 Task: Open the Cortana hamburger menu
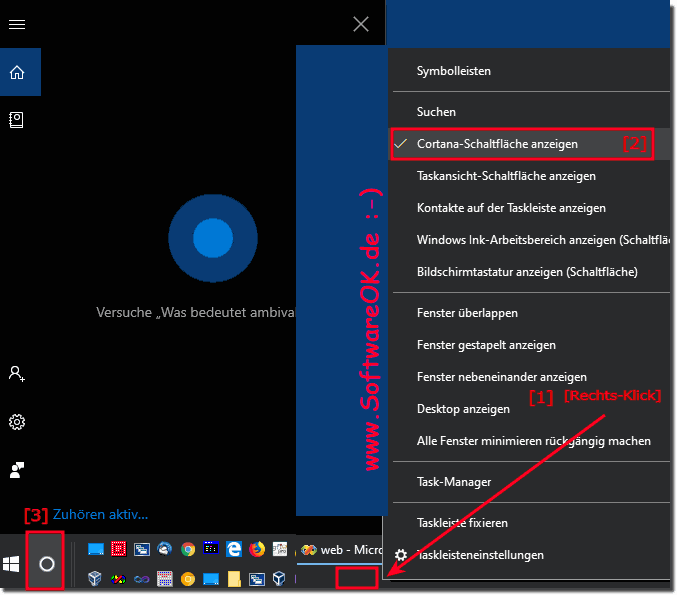(17, 24)
